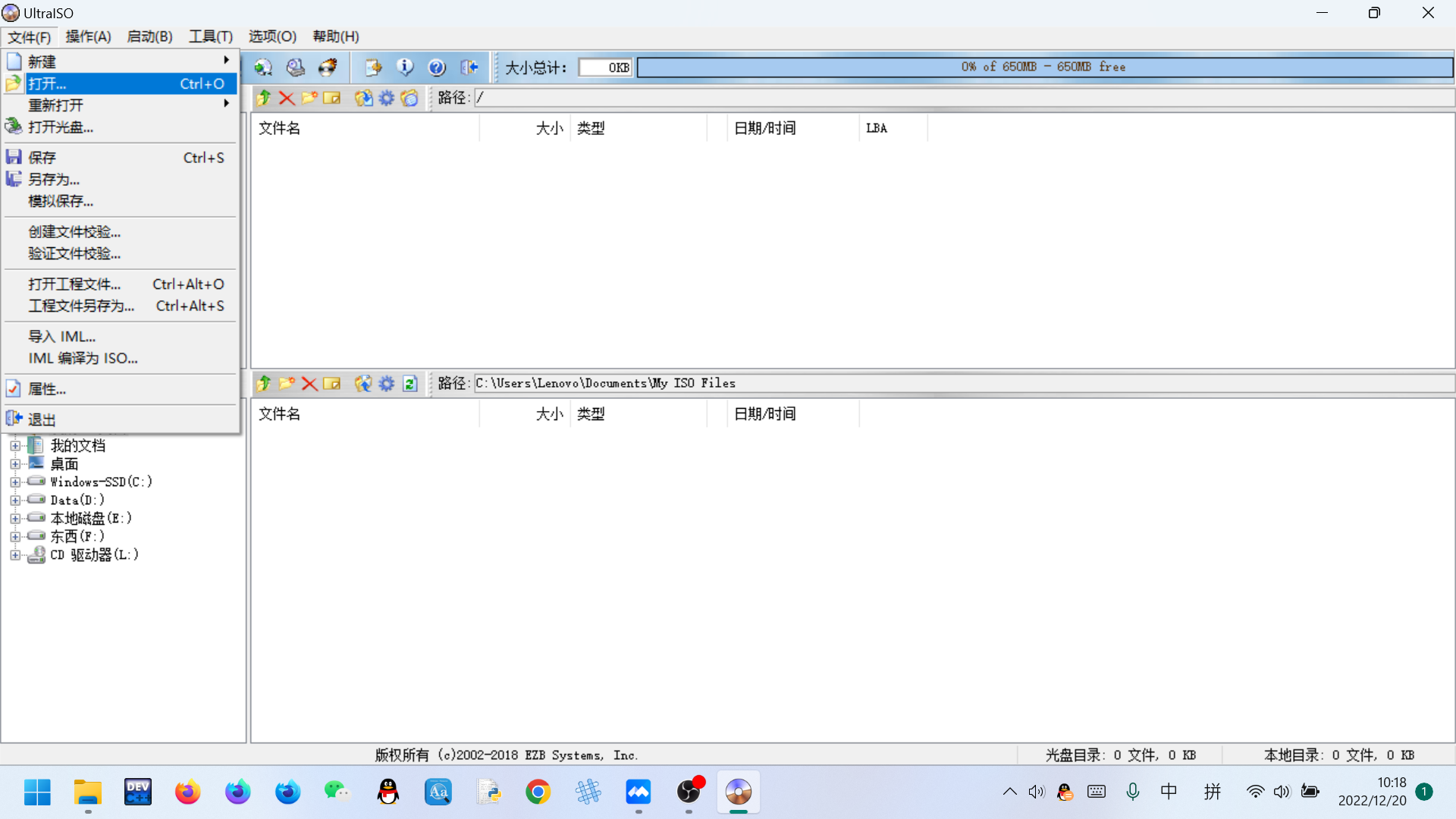Screen dimensions: 1456x819
Task: Click the refresh icon in local directory toolbar
Action: (410, 384)
